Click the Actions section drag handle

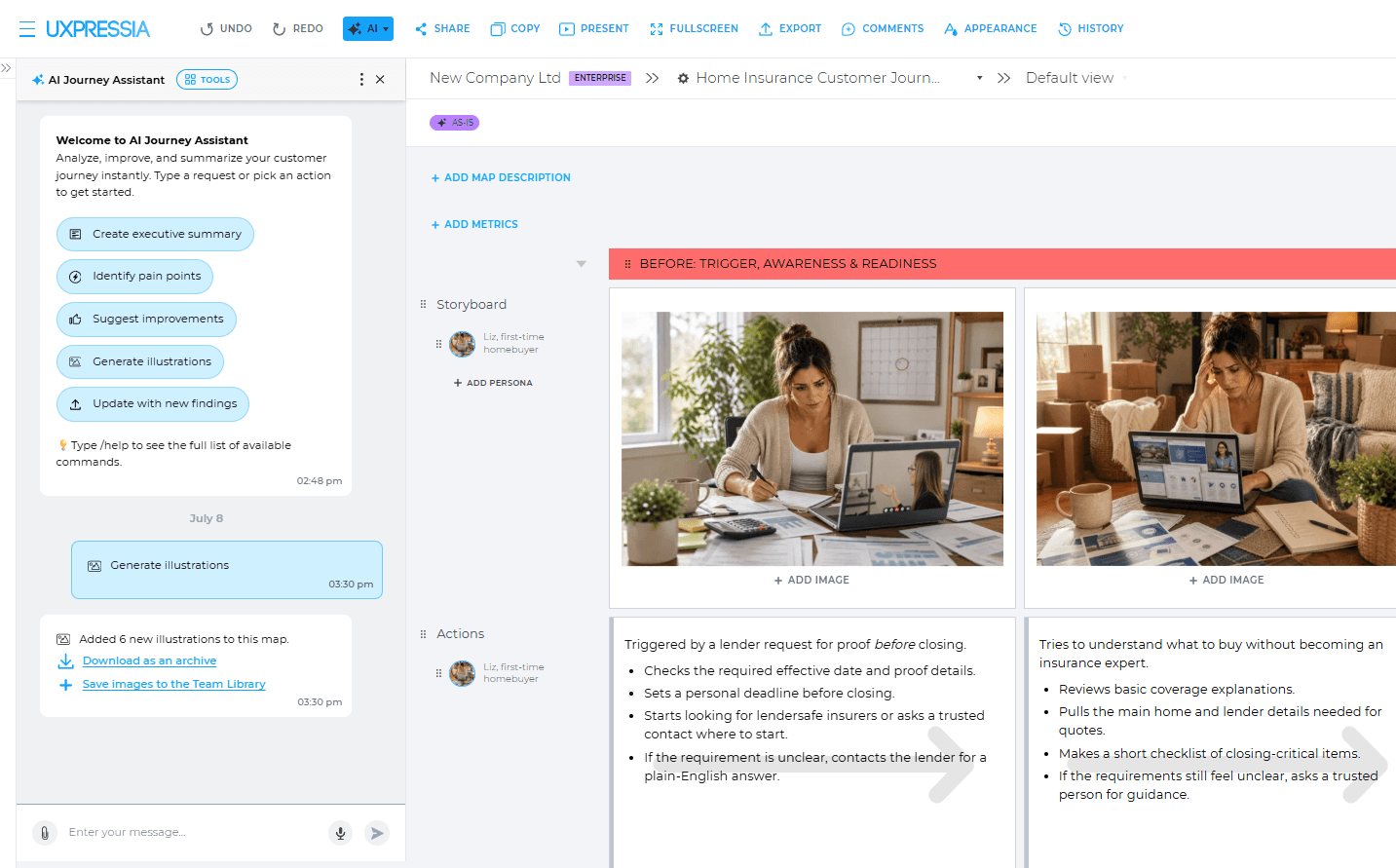tap(423, 634)
